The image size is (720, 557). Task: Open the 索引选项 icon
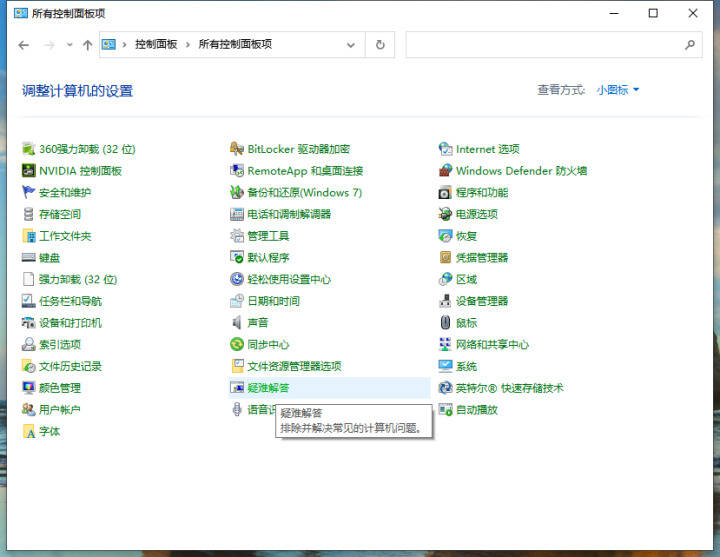tap(28, 344)
